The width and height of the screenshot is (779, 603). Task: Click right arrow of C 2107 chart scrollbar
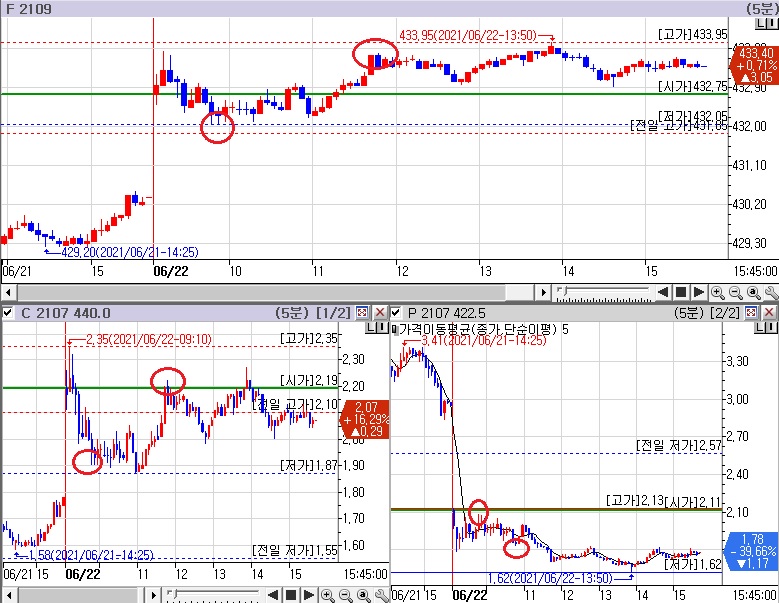(154, 595)
